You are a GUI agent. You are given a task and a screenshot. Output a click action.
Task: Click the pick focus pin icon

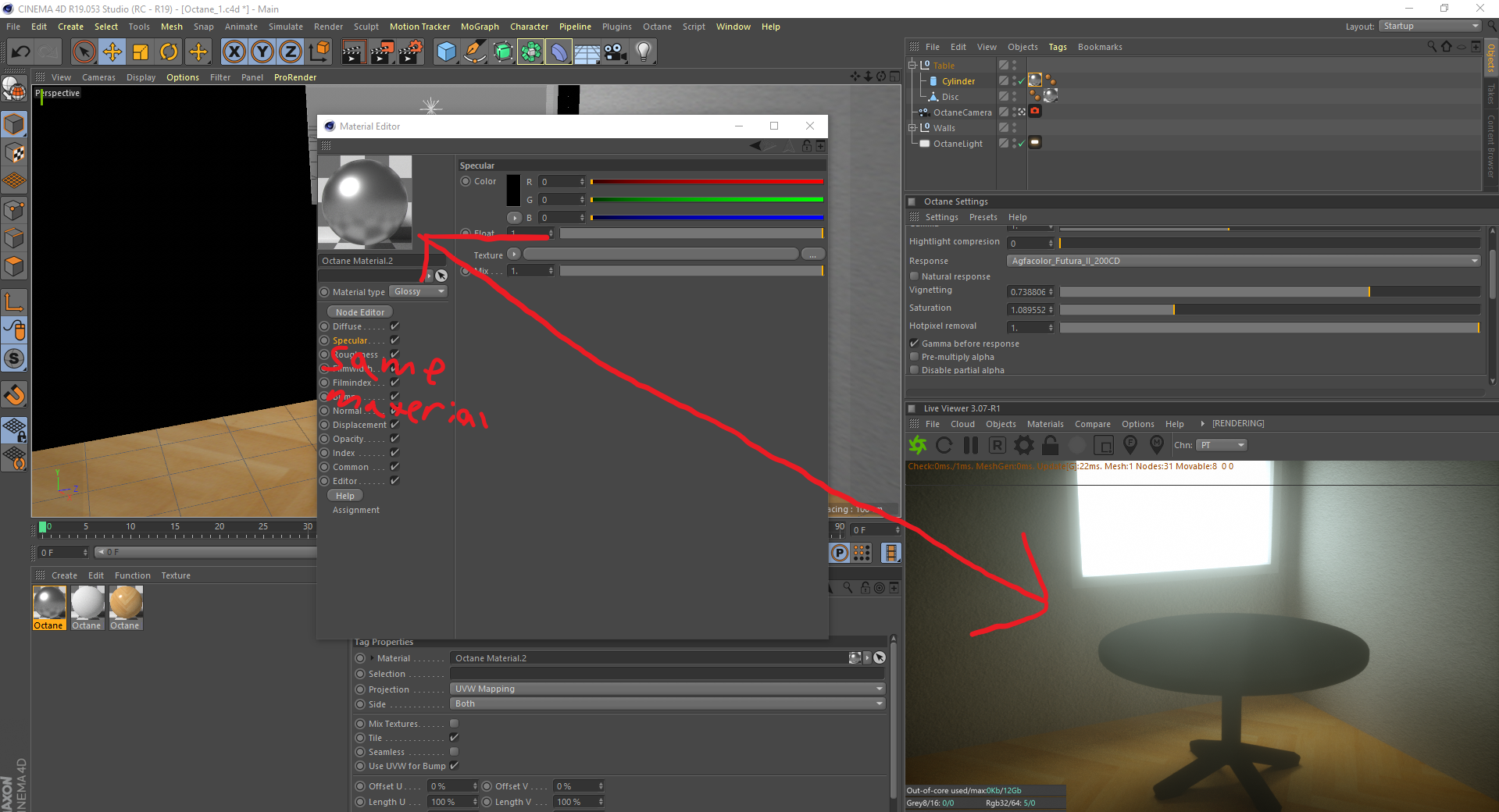[1130, 445]
